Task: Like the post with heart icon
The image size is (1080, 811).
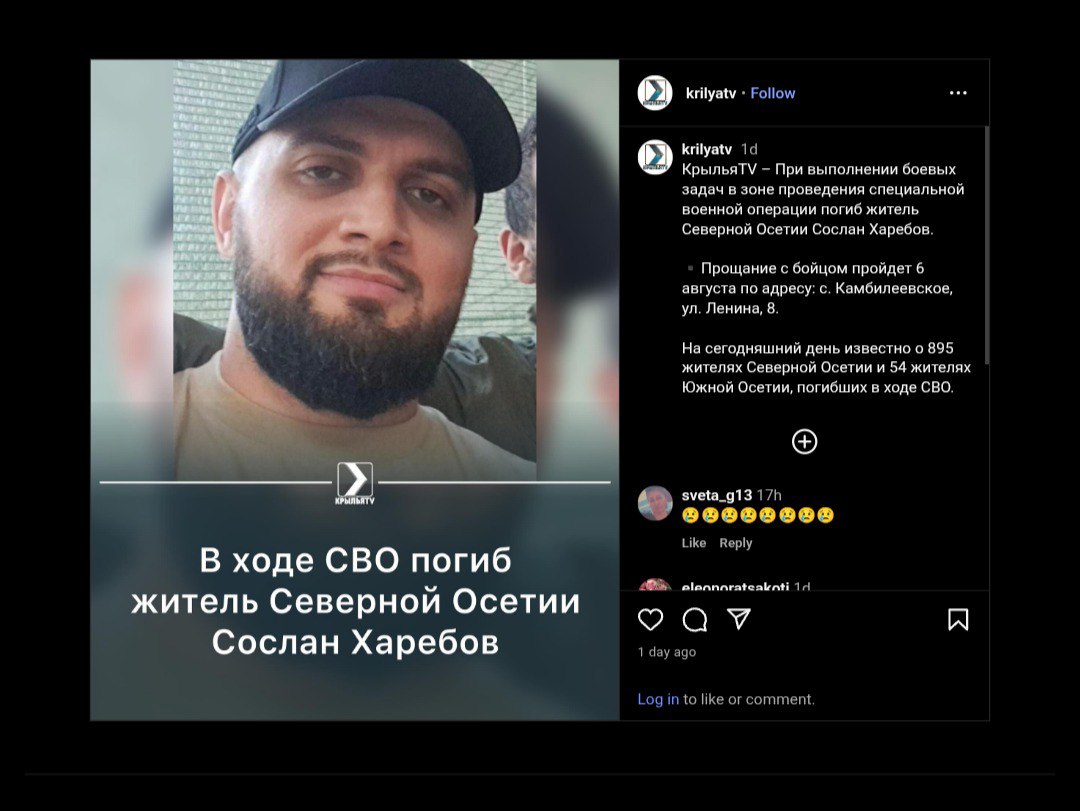Action: (x=650, y=619)
